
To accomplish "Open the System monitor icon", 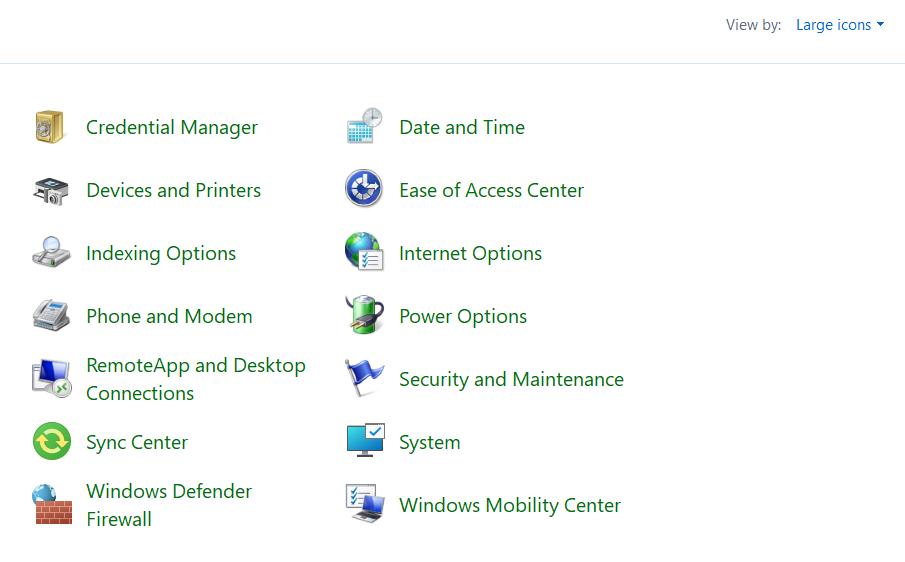I will (365, 440).
